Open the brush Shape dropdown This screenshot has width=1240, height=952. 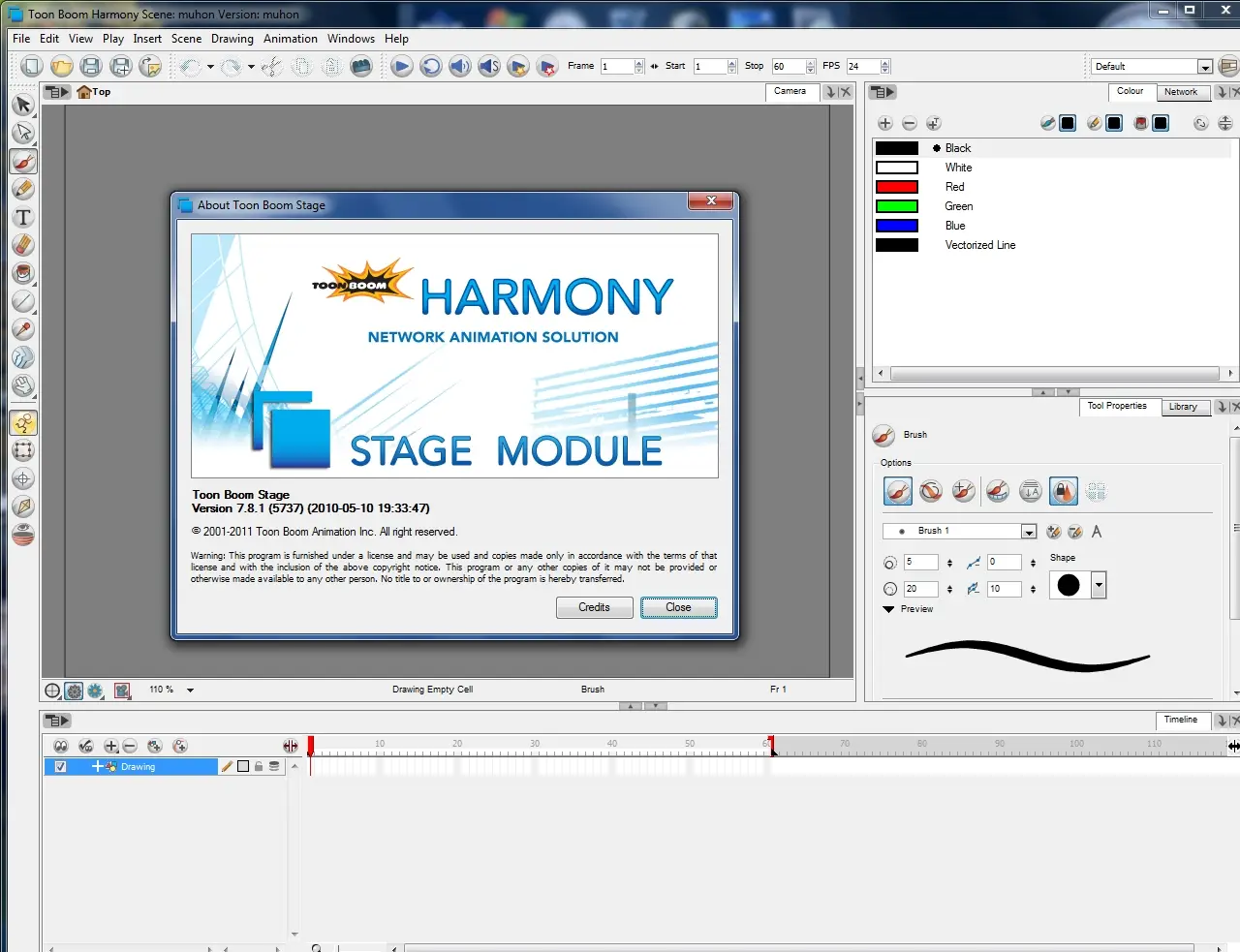(1099, 585)
